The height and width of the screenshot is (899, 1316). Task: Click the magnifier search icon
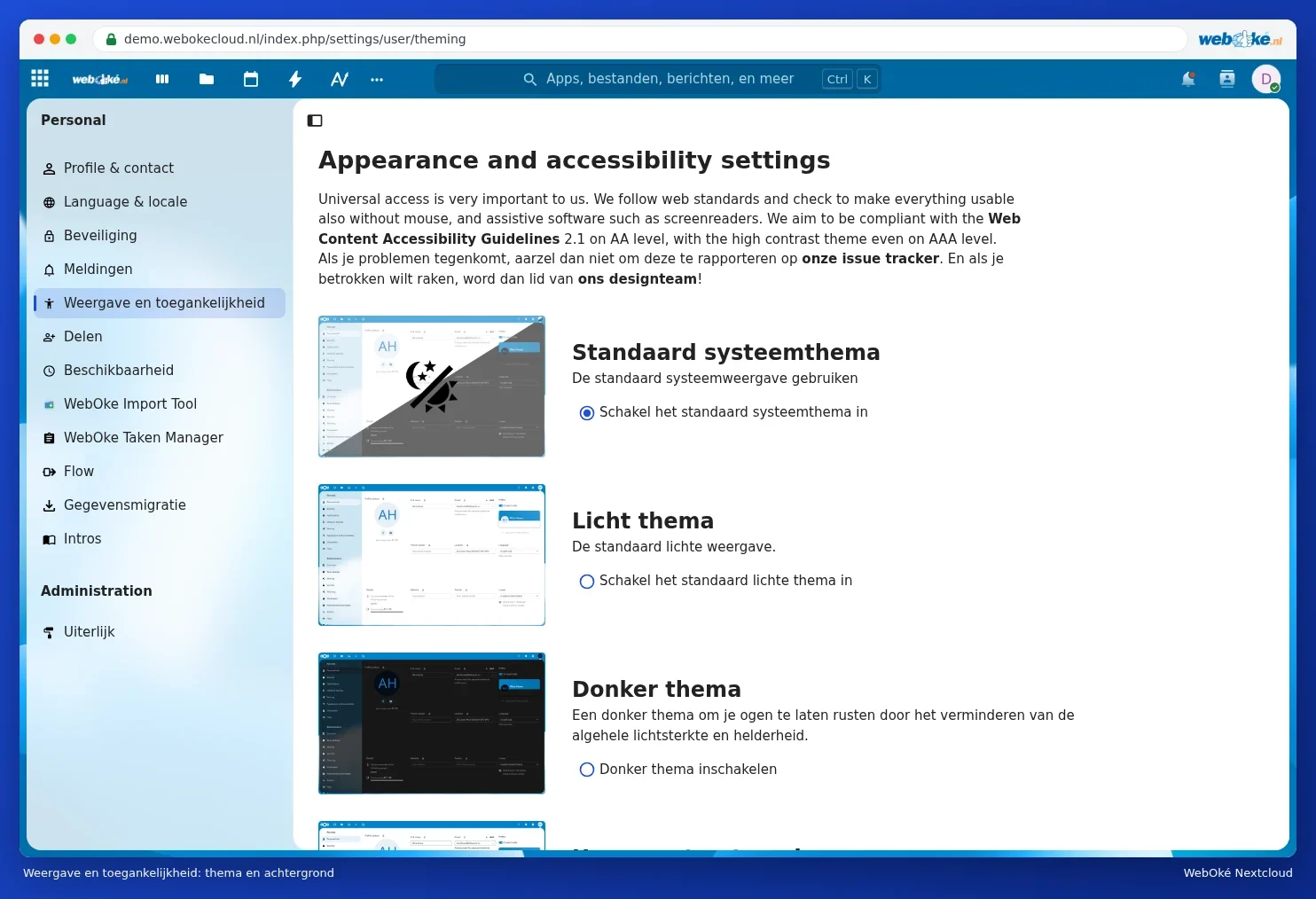530,79
